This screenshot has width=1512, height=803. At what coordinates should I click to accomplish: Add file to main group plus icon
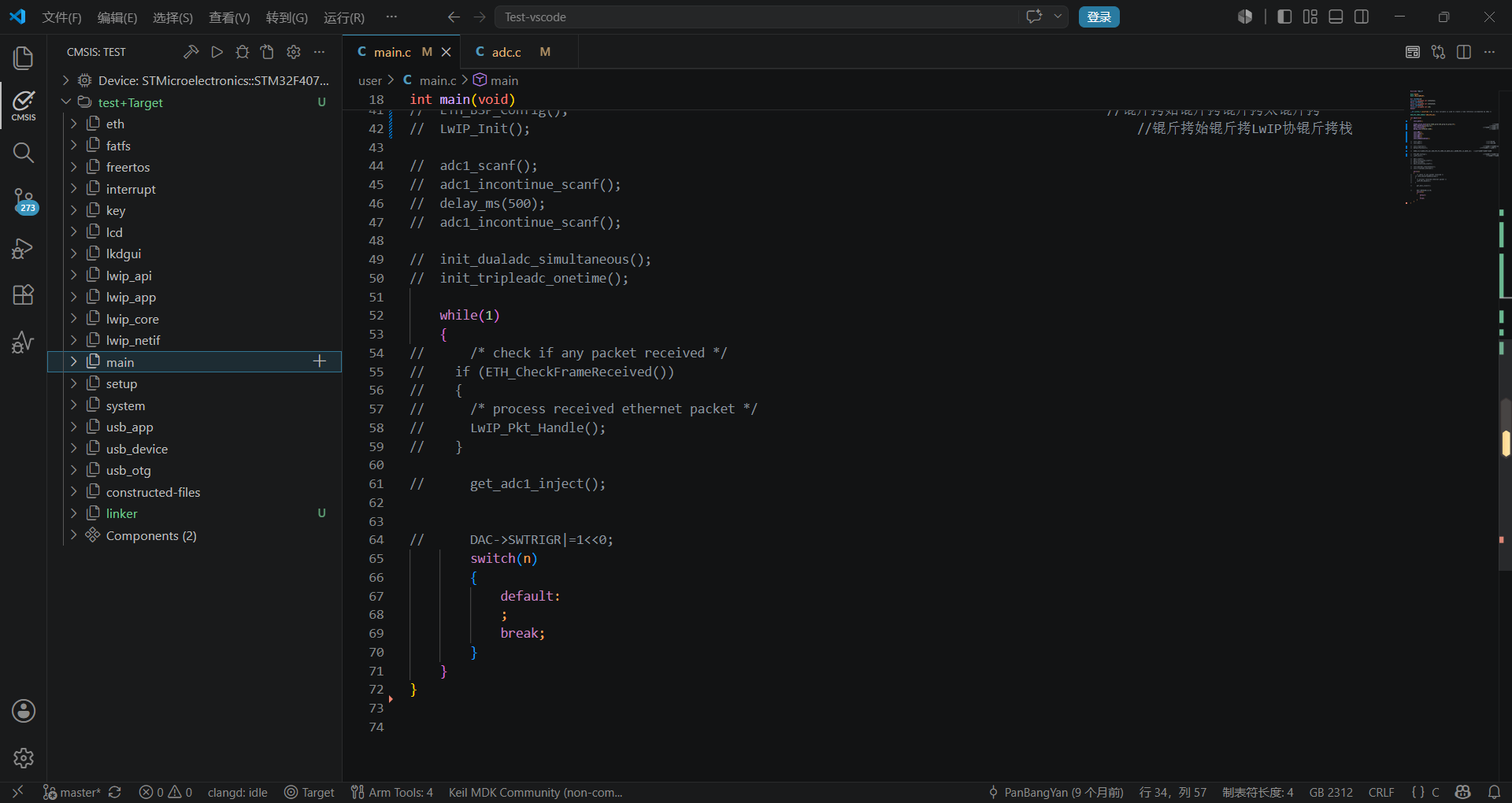click(320, 361)
